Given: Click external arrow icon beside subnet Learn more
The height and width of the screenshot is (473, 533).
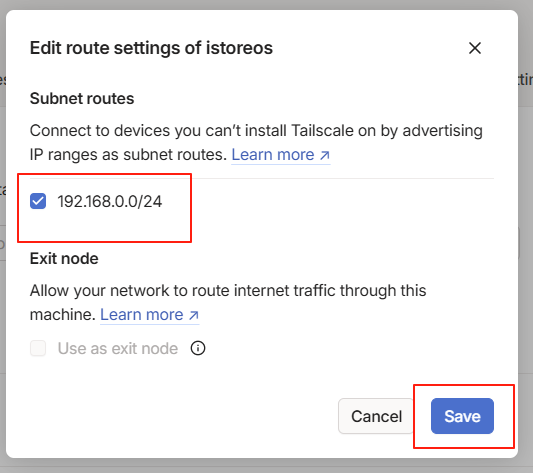Looking at the screenshot, I should (325, 155).
